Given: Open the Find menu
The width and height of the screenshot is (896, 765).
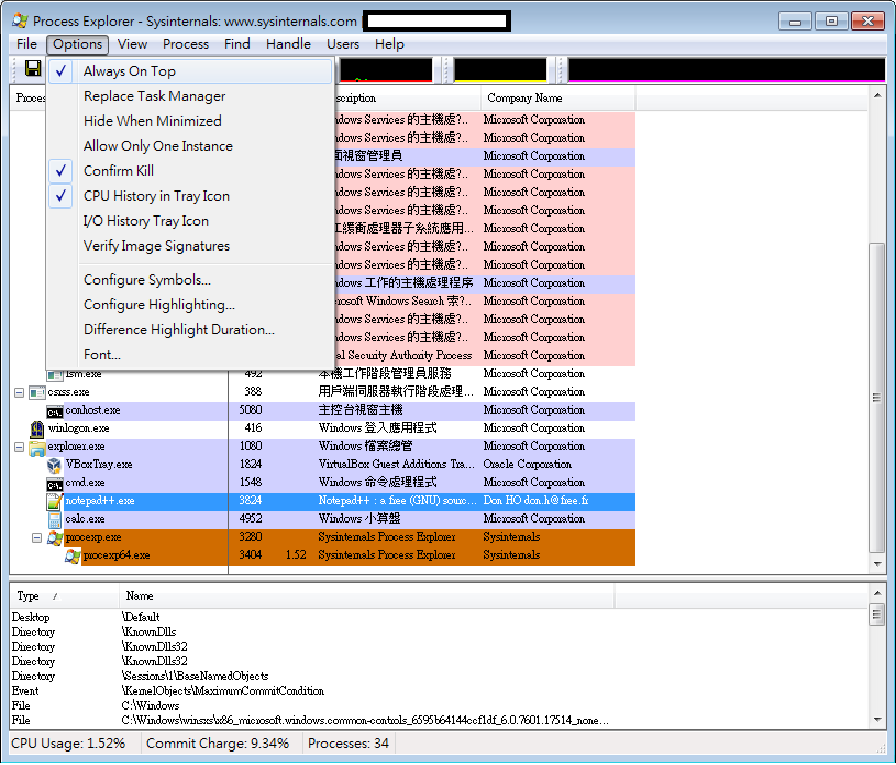Looking at the screenshot, I should tap(237, 45).
